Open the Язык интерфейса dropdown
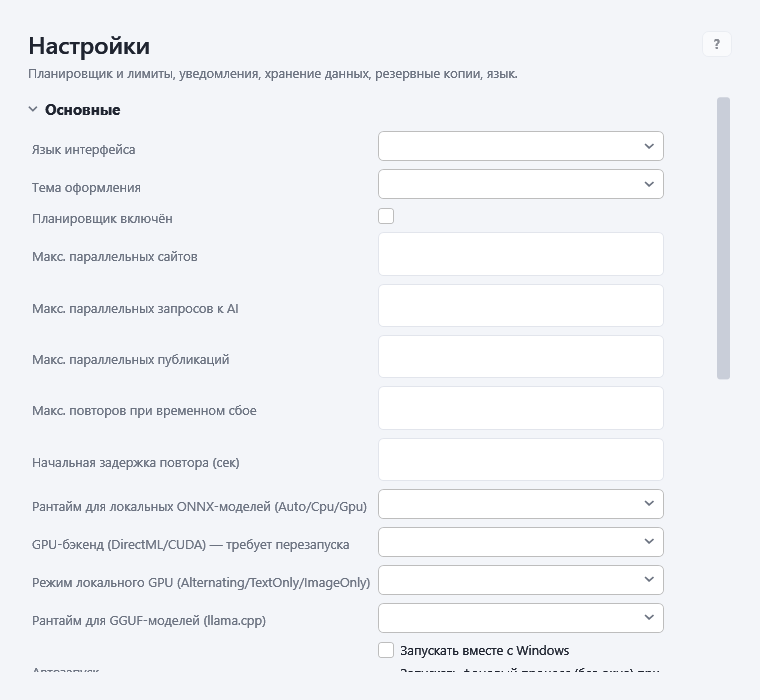The image size is (760, 700). click(521, 146)
